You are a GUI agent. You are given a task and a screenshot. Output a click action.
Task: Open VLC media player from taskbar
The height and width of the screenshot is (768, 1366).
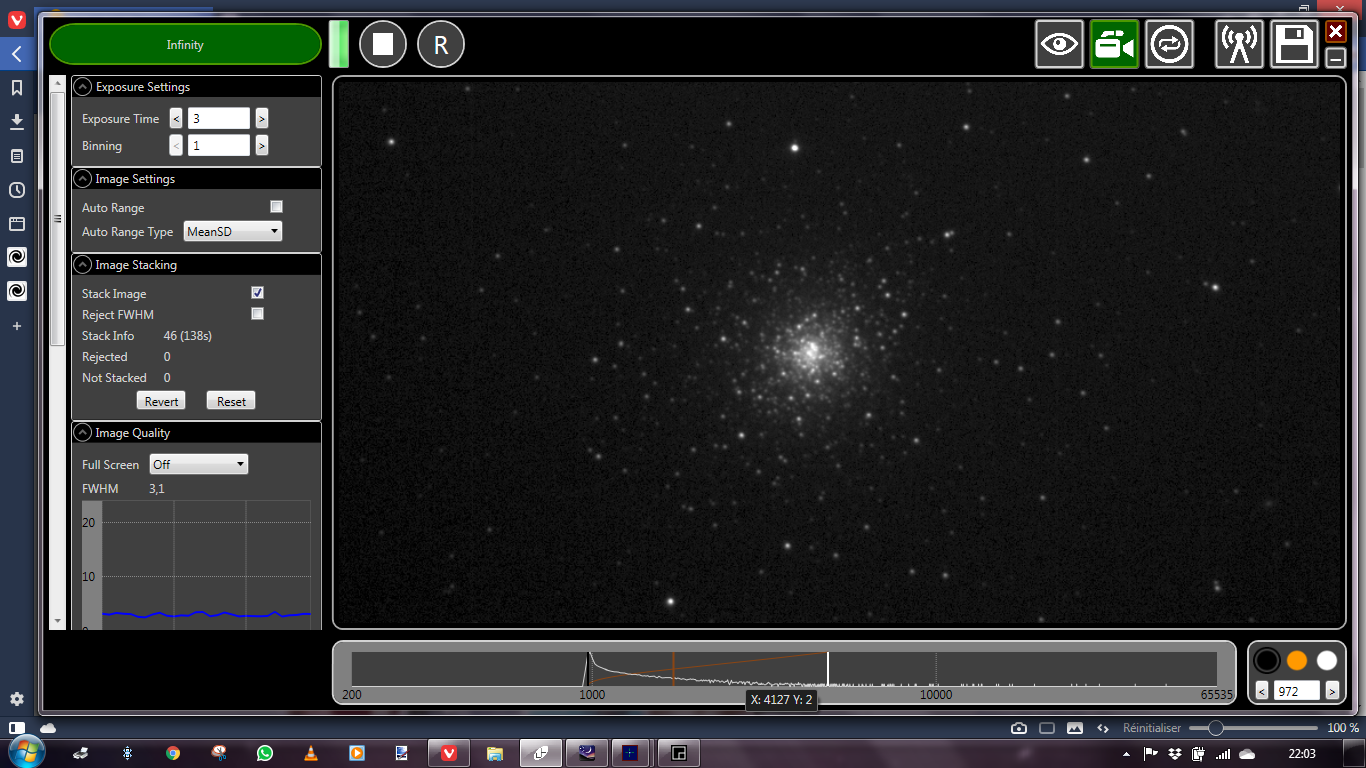pos(310,753)
